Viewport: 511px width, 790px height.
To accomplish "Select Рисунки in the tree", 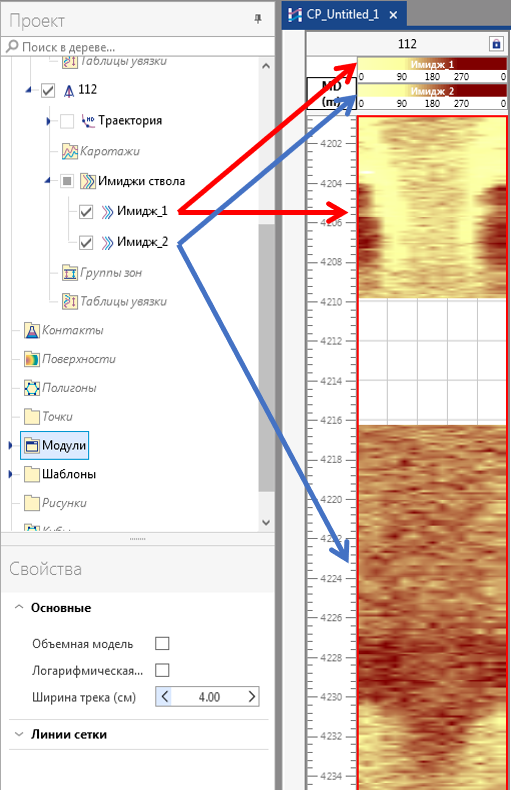I will point(64,503).
